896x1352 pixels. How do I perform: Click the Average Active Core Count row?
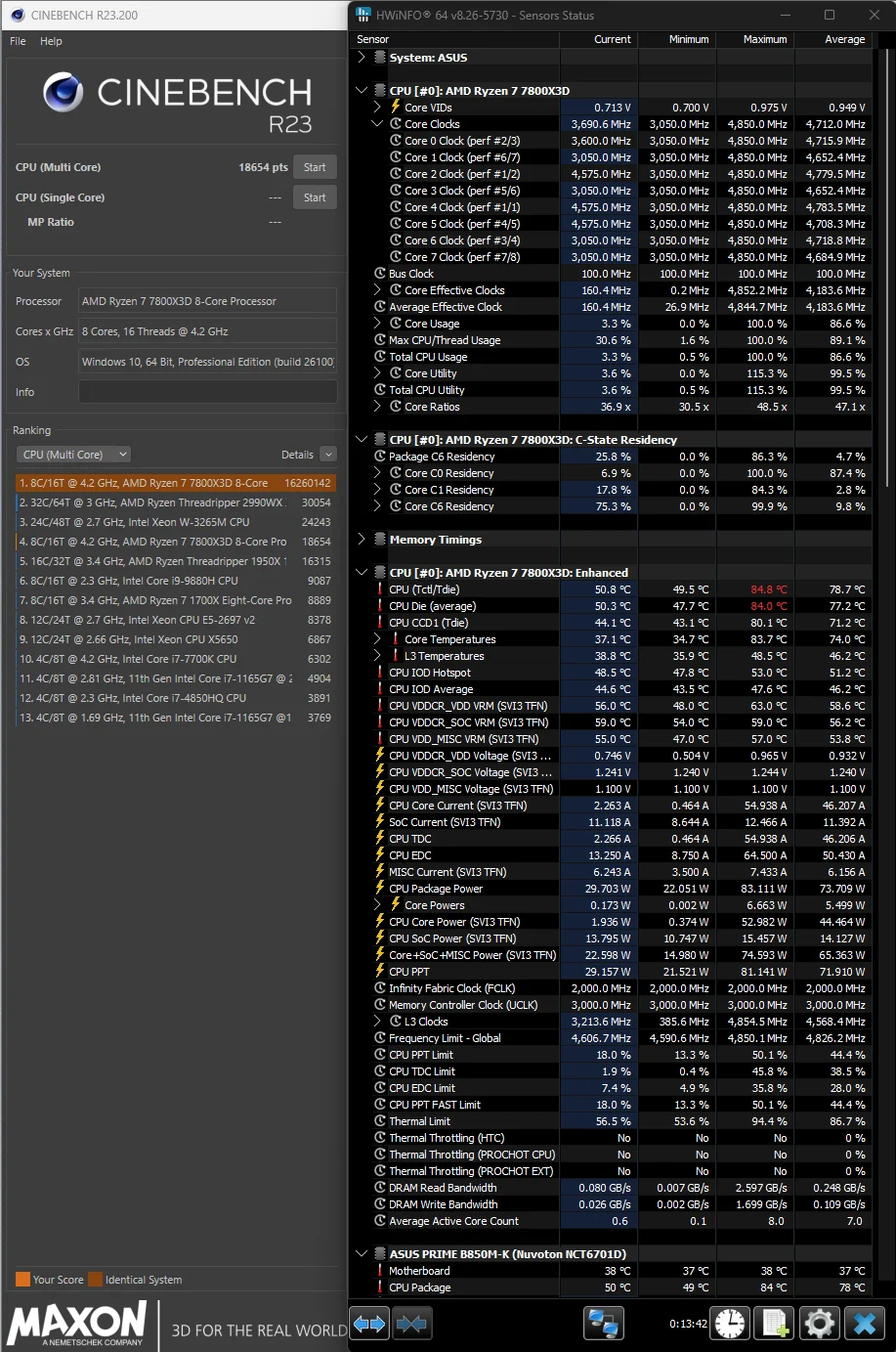click(x=612, y=1221)
